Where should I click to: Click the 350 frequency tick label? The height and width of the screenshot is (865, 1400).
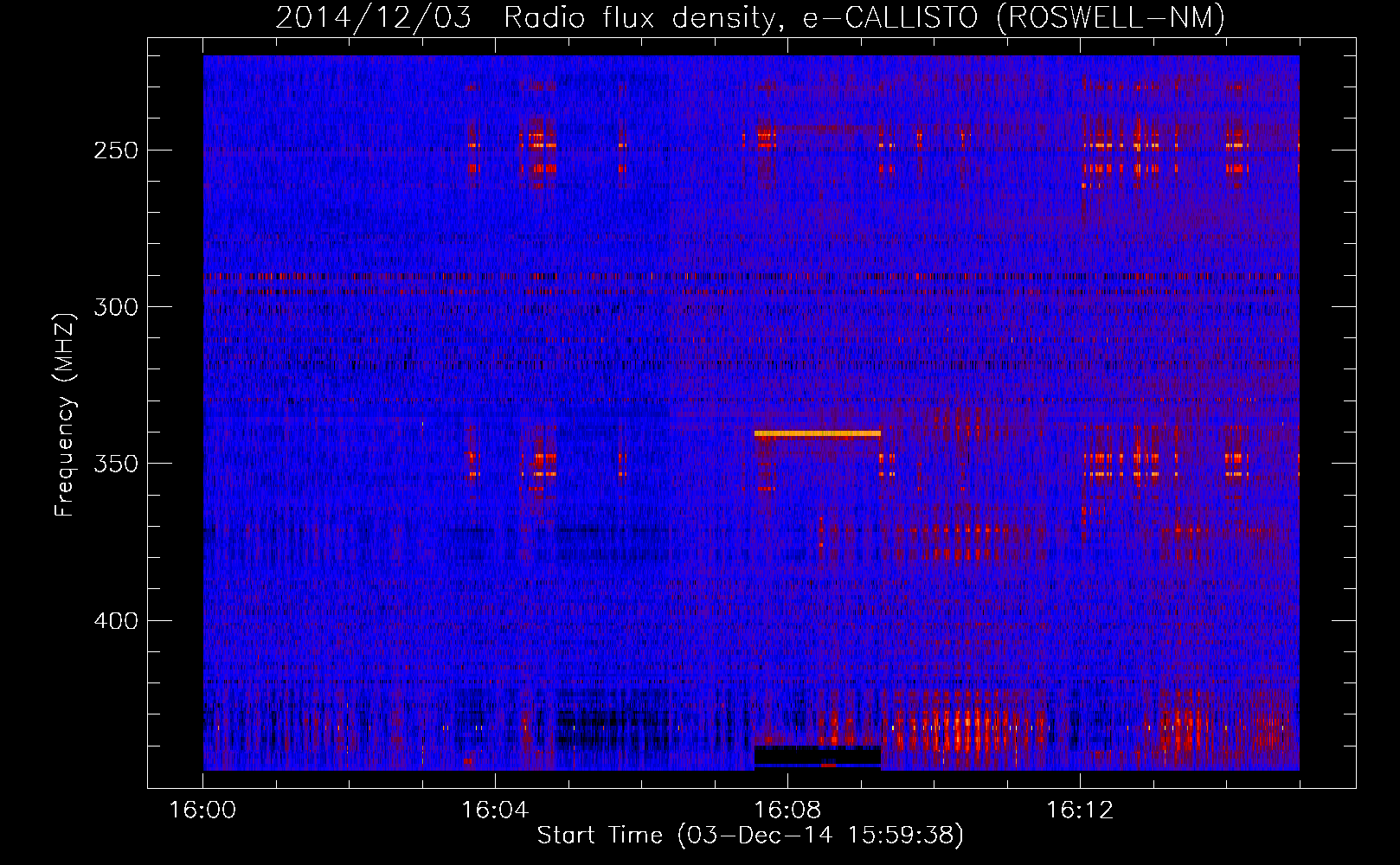(116, 464)
